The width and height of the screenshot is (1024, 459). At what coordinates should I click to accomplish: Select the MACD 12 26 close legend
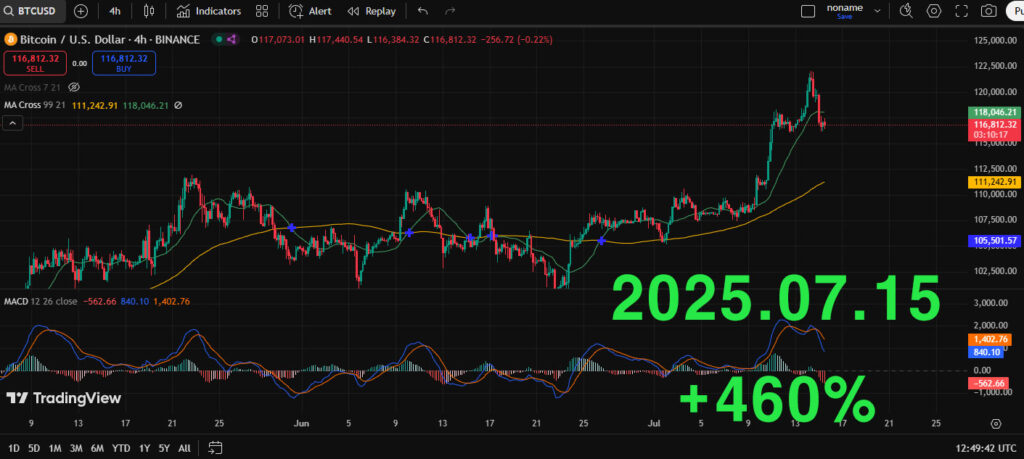click(40, 302)
